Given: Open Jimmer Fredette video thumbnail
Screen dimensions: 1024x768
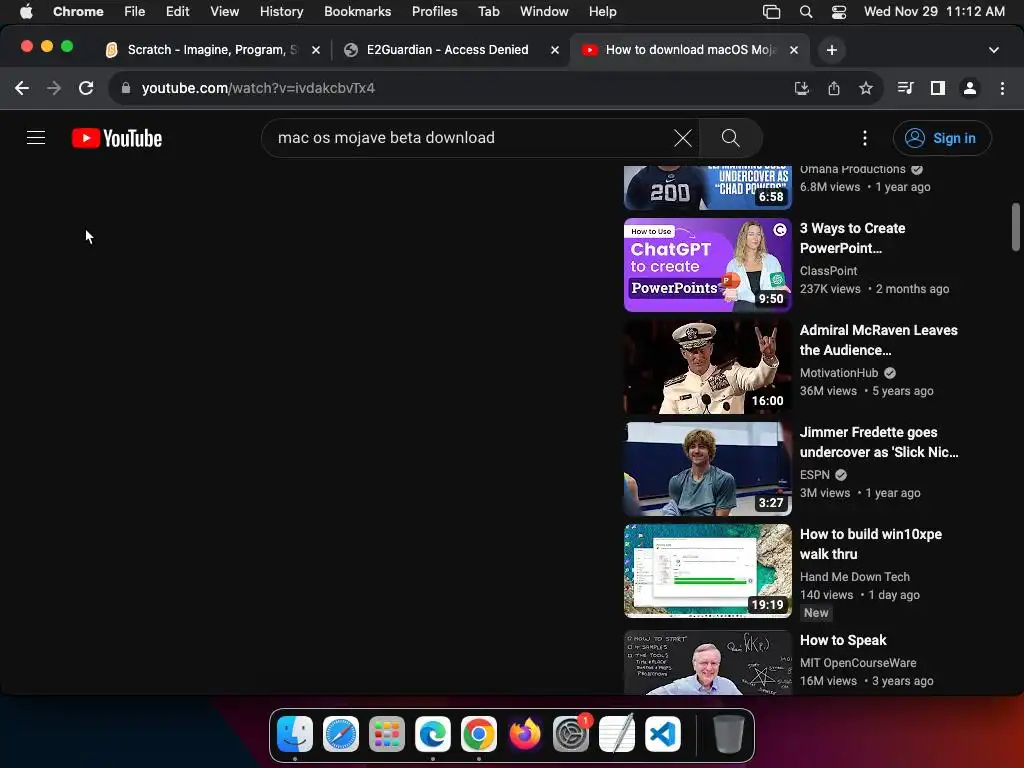Looking at the screenshot, I should 707,468.
